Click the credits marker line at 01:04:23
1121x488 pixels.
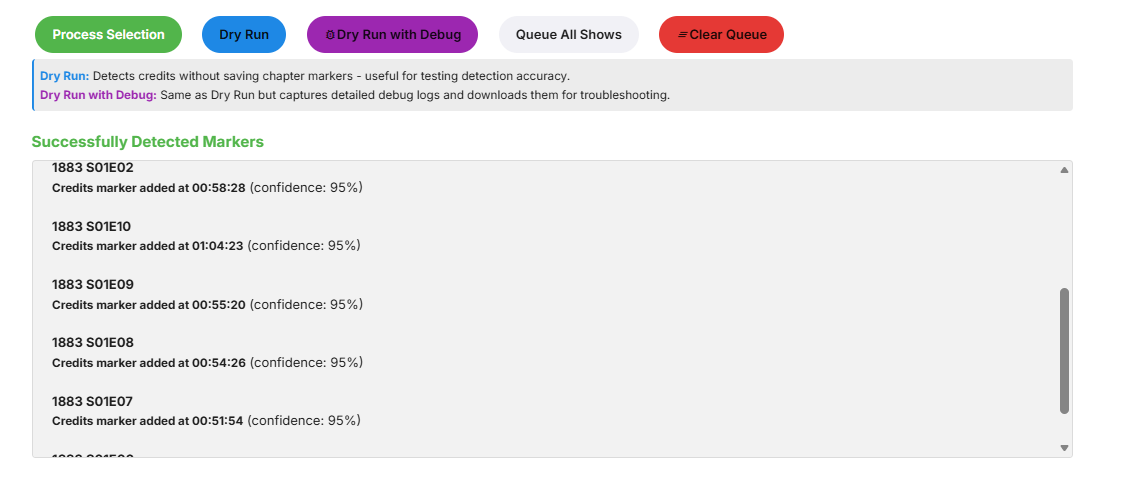pyautogui.click(x=206, y=246)
